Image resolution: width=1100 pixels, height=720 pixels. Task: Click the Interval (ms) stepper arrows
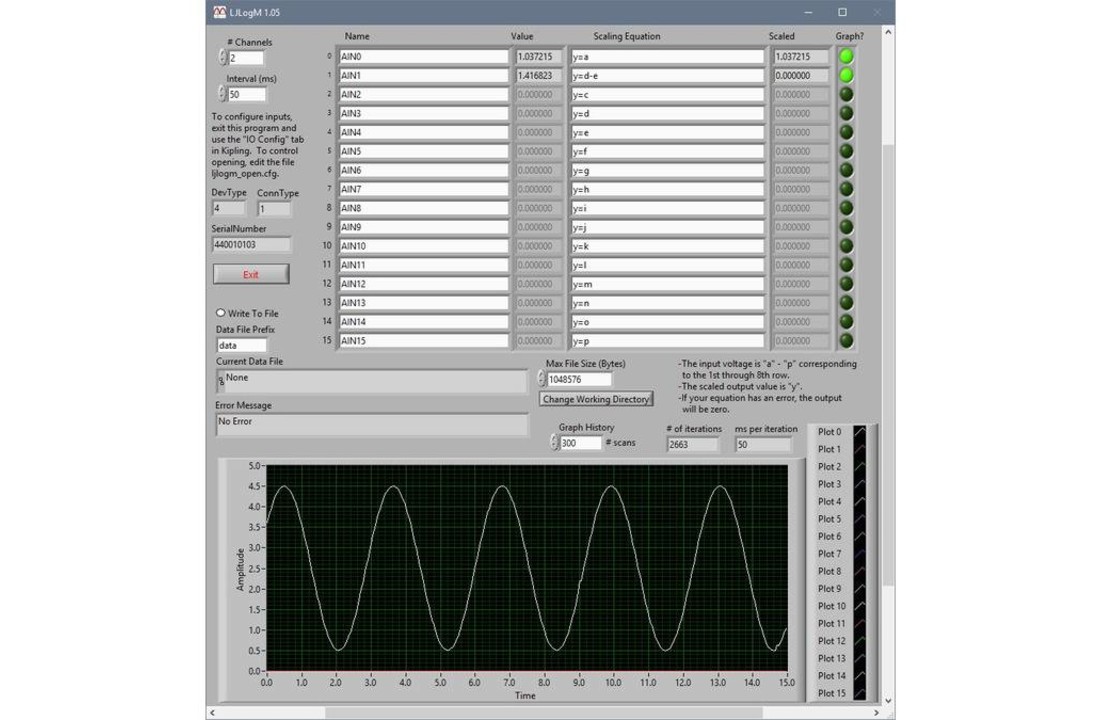[x=222, y=94]
